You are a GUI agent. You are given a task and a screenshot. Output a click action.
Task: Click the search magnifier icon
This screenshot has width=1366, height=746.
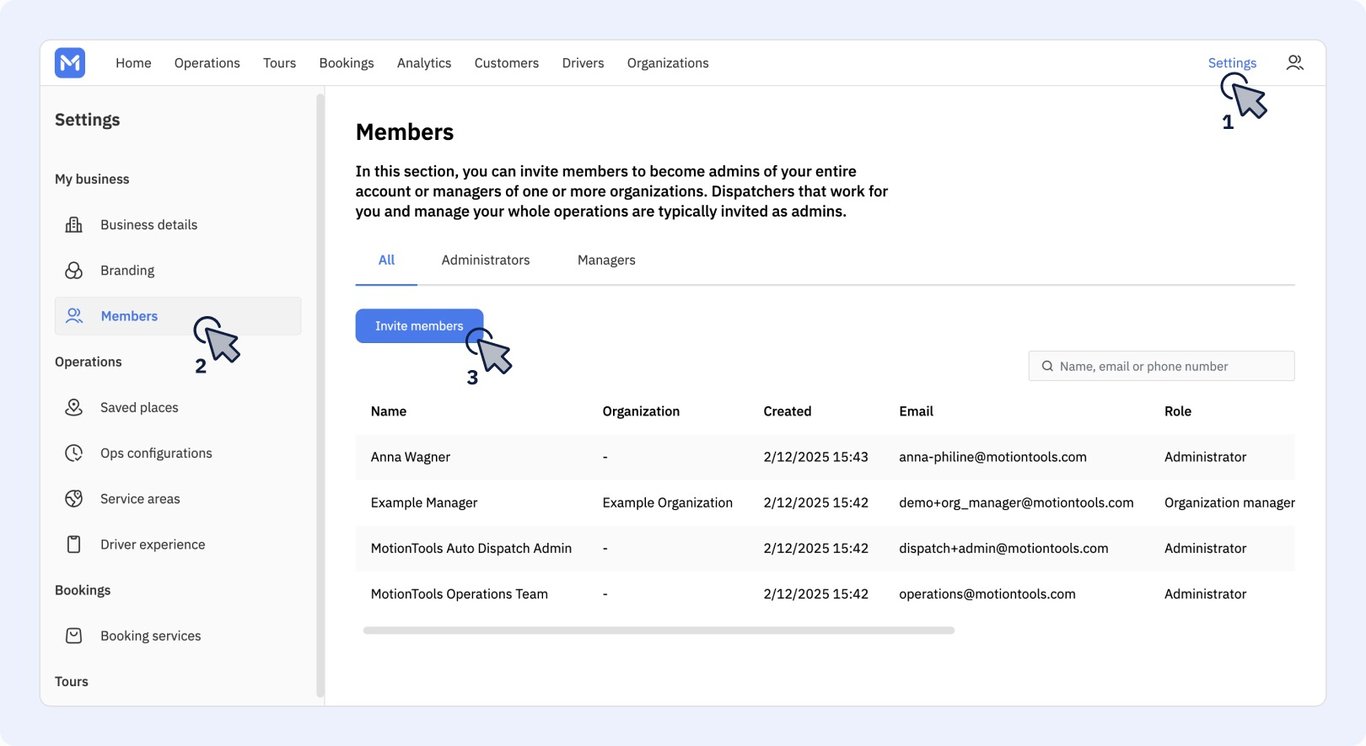1048,366
